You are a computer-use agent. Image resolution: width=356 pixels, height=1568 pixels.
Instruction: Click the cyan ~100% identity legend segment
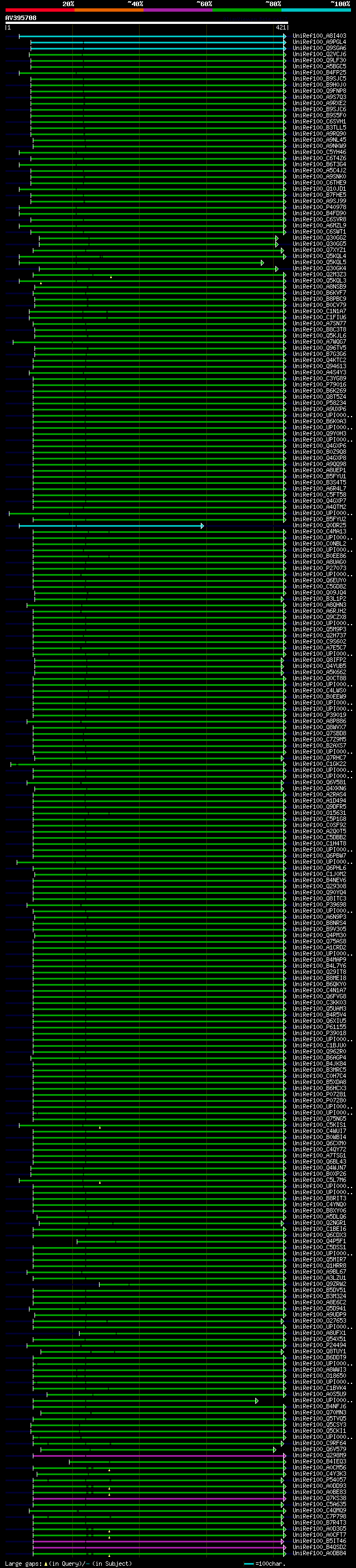click(x=316, y=10)
